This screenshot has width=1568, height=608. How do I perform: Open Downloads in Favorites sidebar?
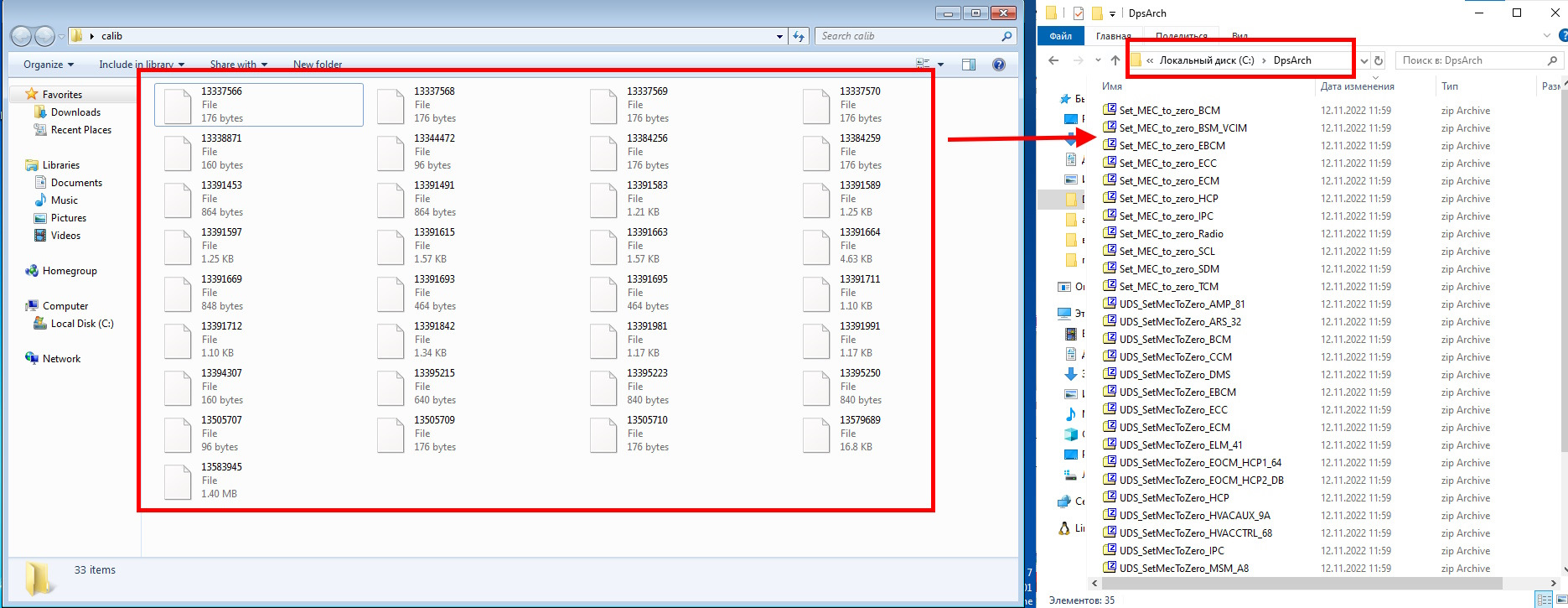point(75,112)
